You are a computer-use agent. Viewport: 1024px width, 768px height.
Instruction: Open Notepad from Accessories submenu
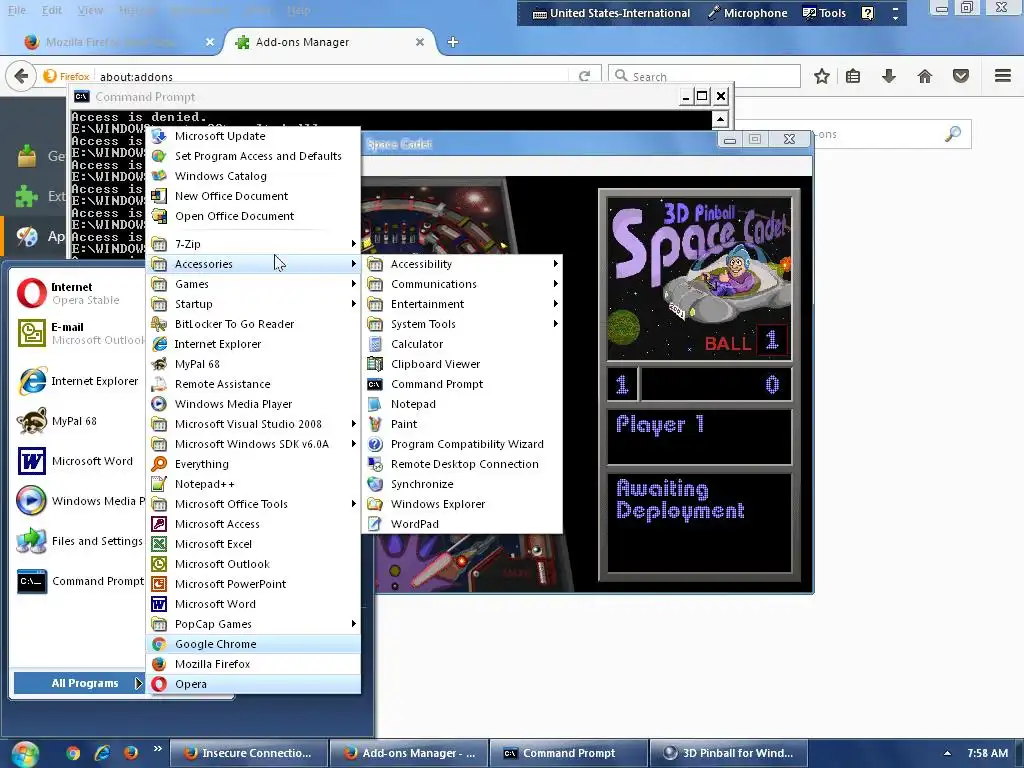pyautogui.click(x=462, y=404)
